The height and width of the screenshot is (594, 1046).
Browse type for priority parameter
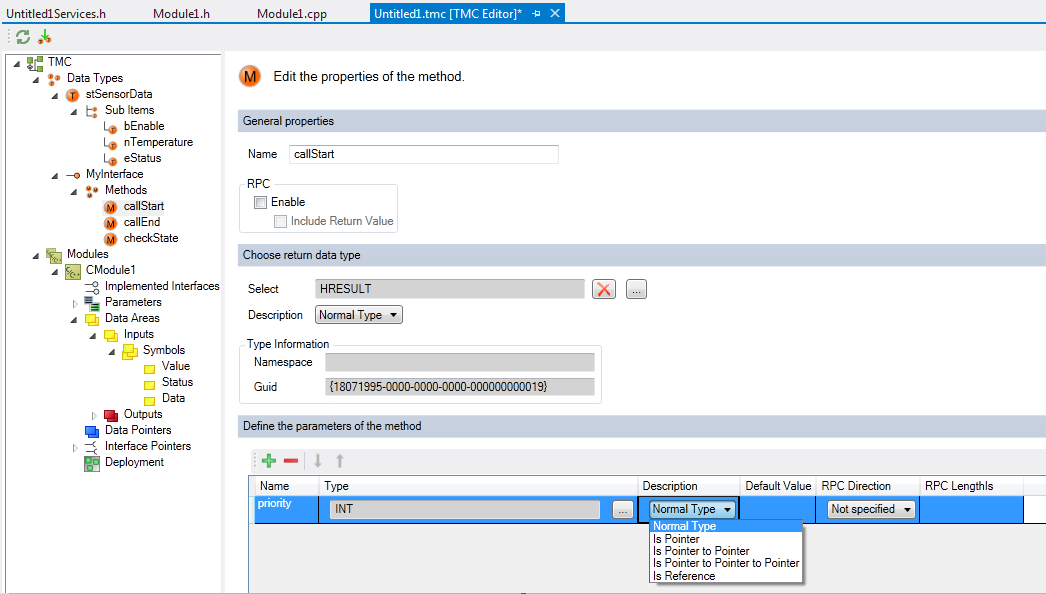tap(622, 510)
